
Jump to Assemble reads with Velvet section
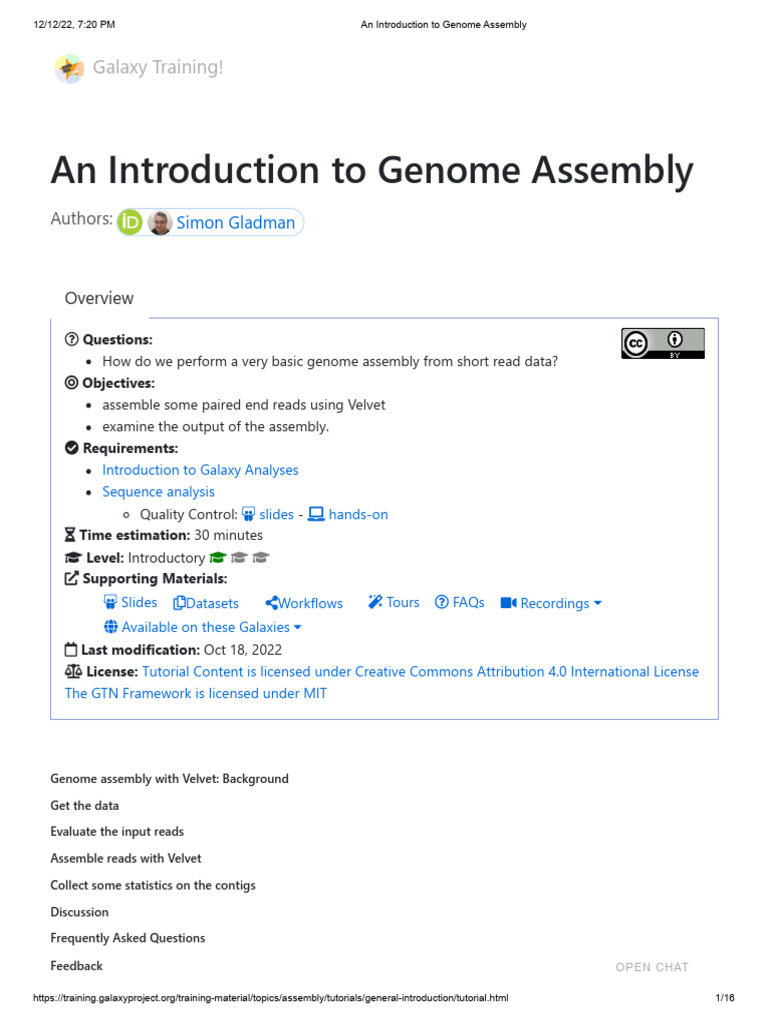126,858
